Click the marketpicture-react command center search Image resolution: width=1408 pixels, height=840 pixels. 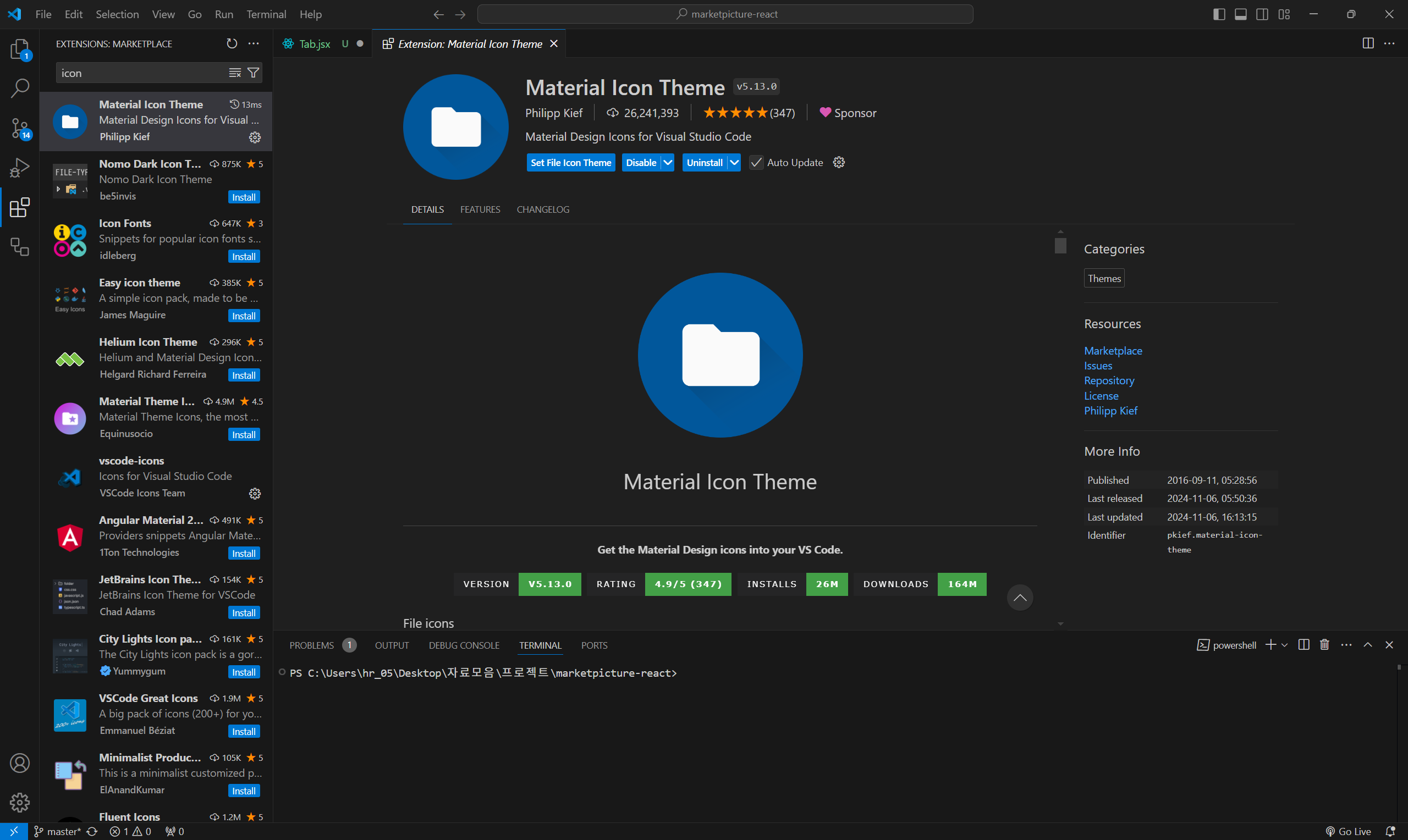725,14
